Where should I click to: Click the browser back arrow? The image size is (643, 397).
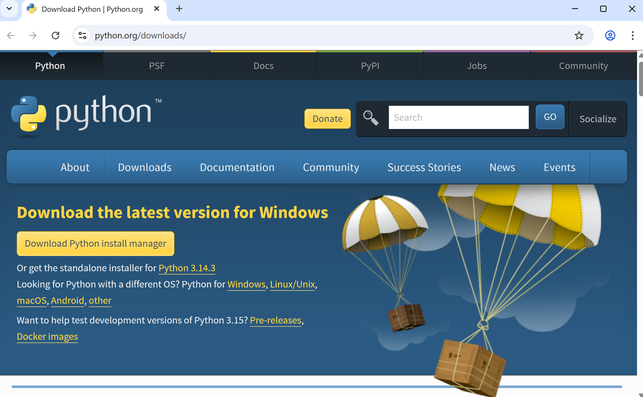coord(11,36)
